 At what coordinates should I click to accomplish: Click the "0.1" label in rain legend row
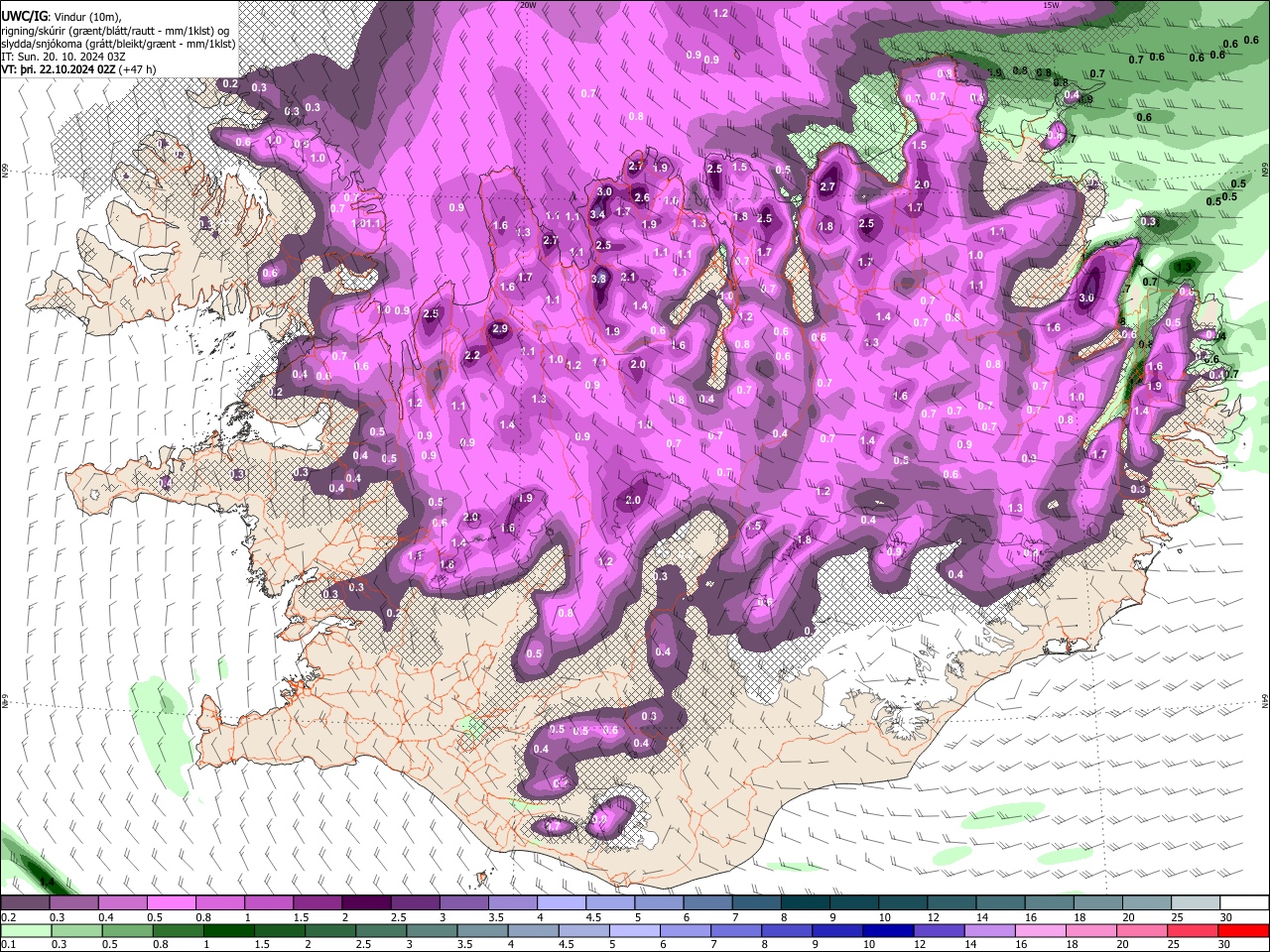pos(7,944)
